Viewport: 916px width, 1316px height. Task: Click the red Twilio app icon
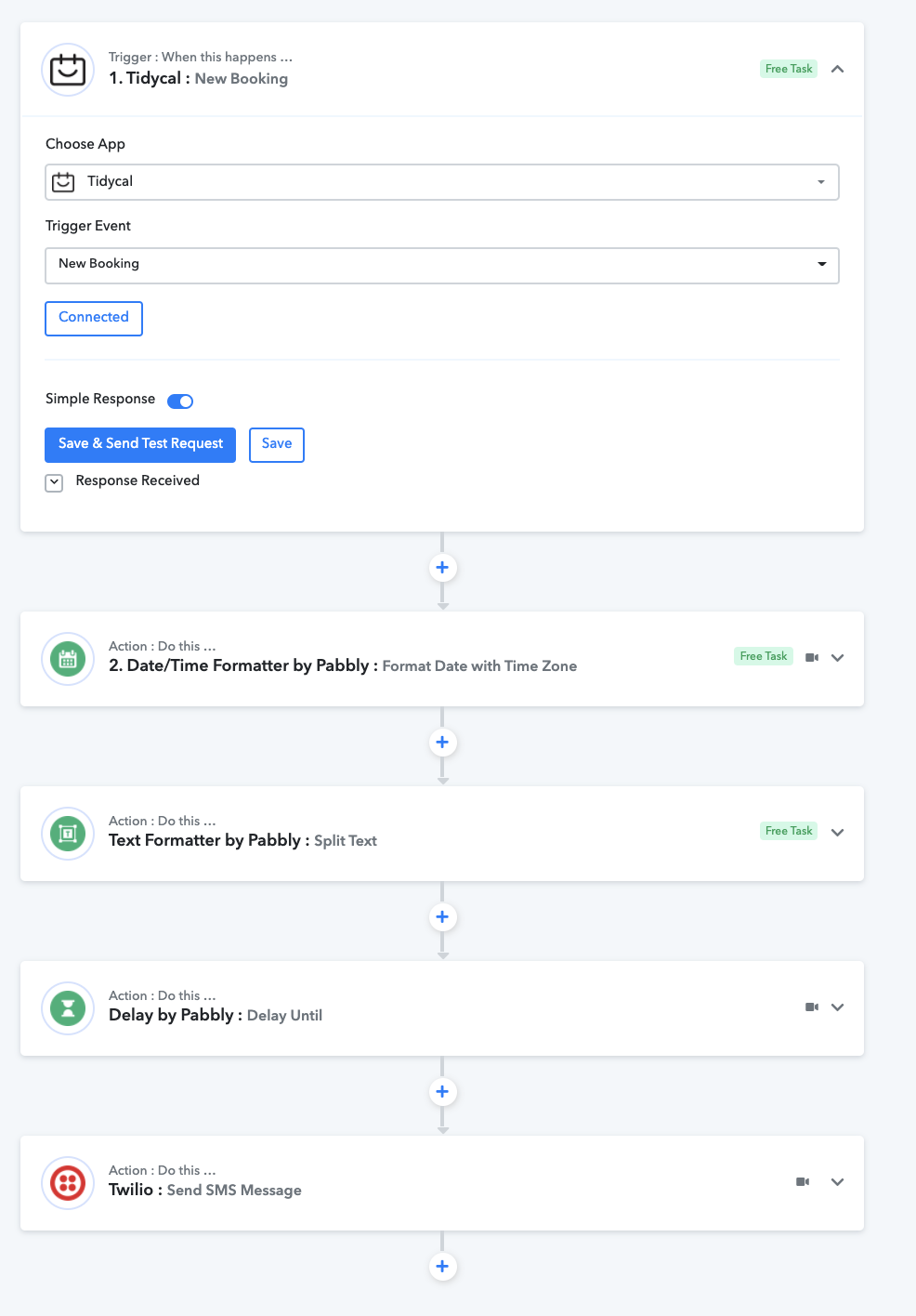tap(68, 1183)
